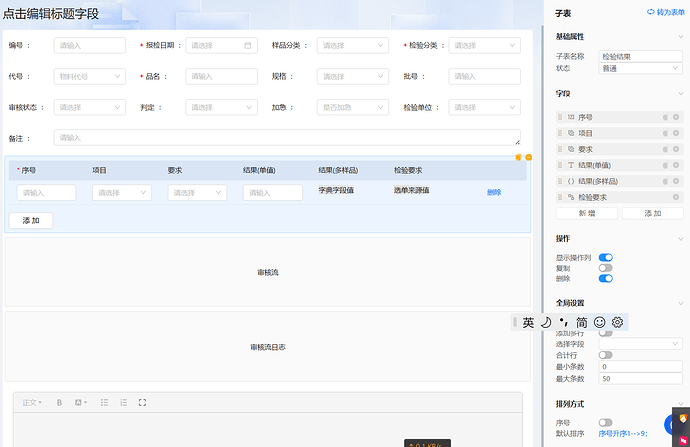Open the 样品分类 dropdown
690x447 pixels.
pos(352,45)
